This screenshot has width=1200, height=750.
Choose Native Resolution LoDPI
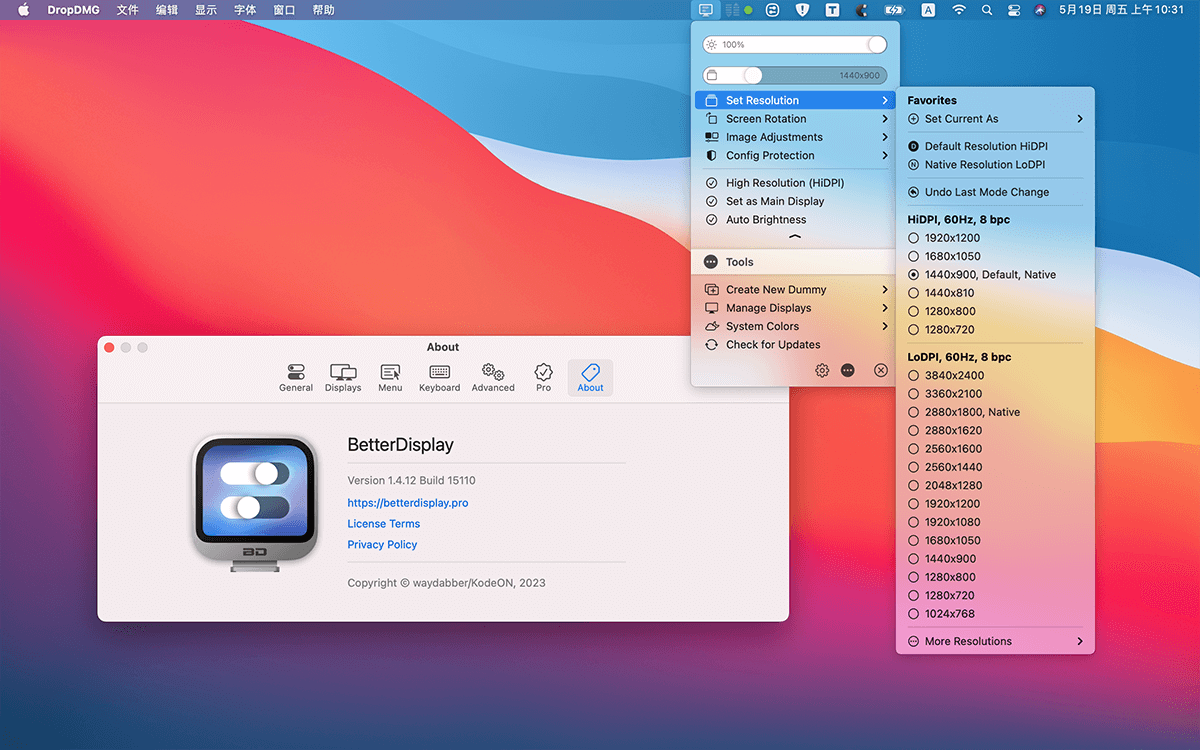(x=976, y=165)
